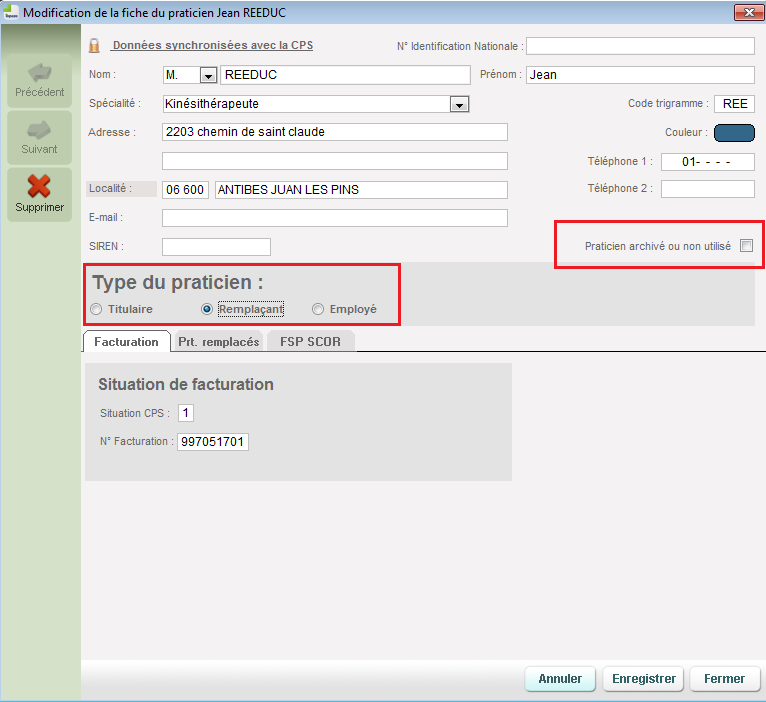Click the Enregistrer button
Image resolution: width=766 pixels, height=702 pixels.
tap(643, 679)
